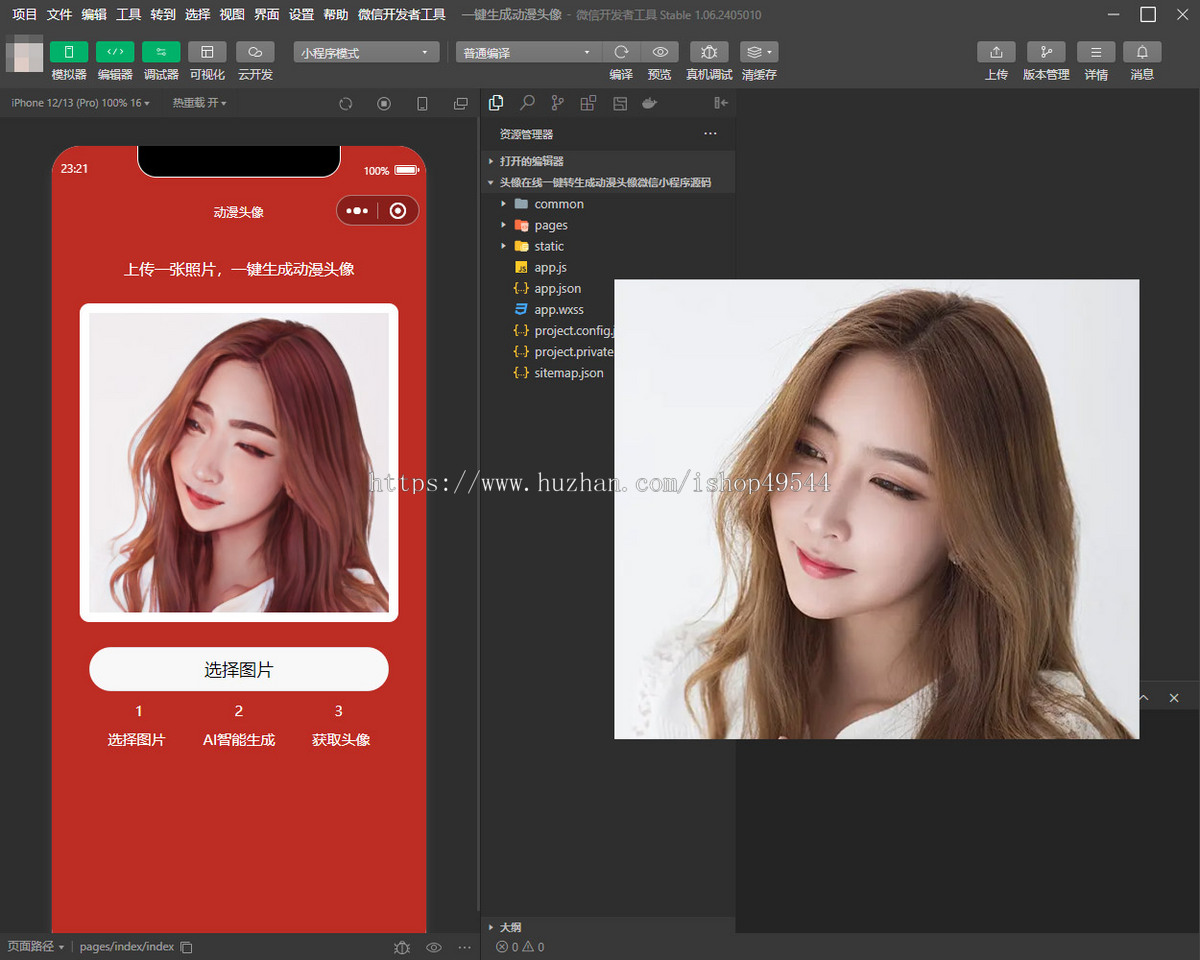Open the 小程序模式 mode dropdown
1200x960 pixels.
[x=366, y=53]
